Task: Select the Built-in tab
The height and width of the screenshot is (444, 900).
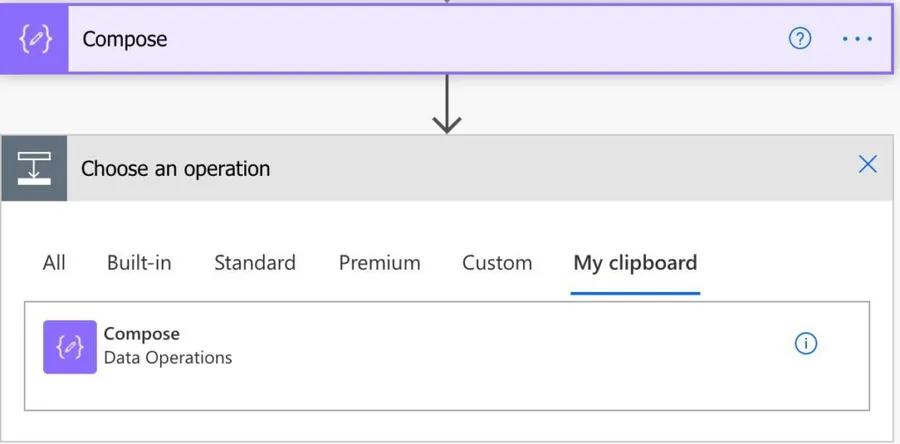Action: 139,263
